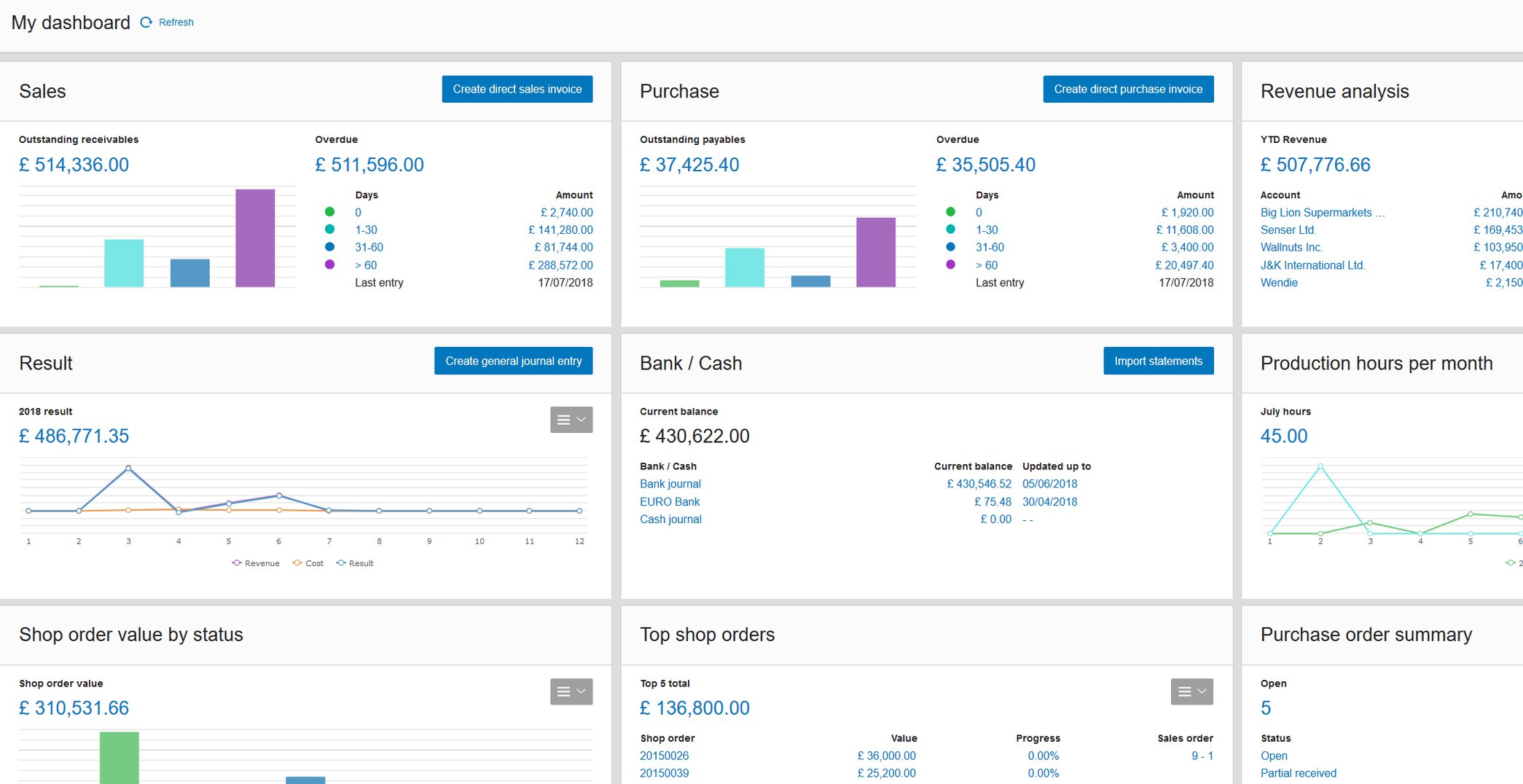The width and height of the screenshot is (1523, 784).
Task: Open the Result chart options menu
Action: (571, 420)
